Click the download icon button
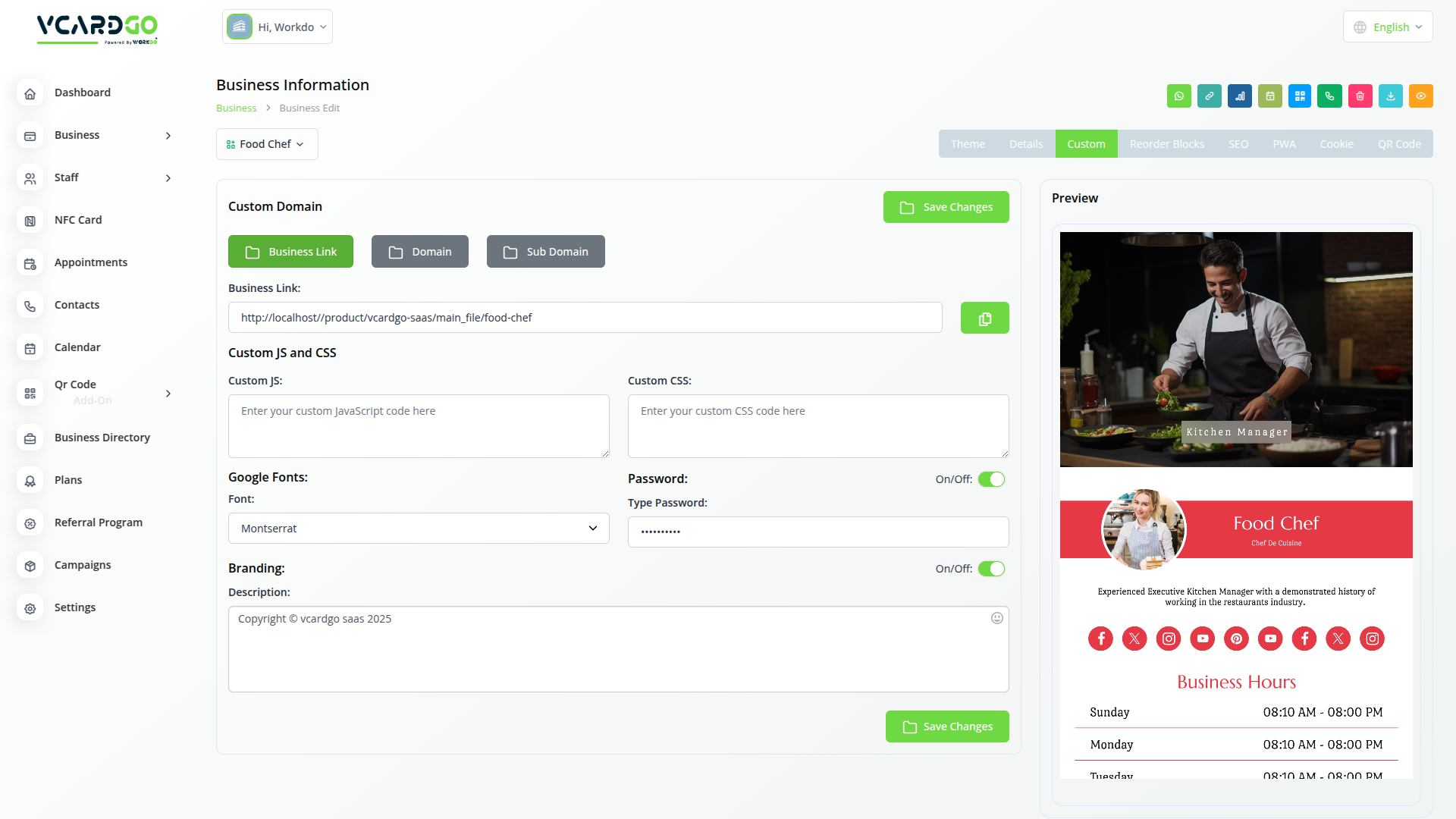 coord(1390,96)
